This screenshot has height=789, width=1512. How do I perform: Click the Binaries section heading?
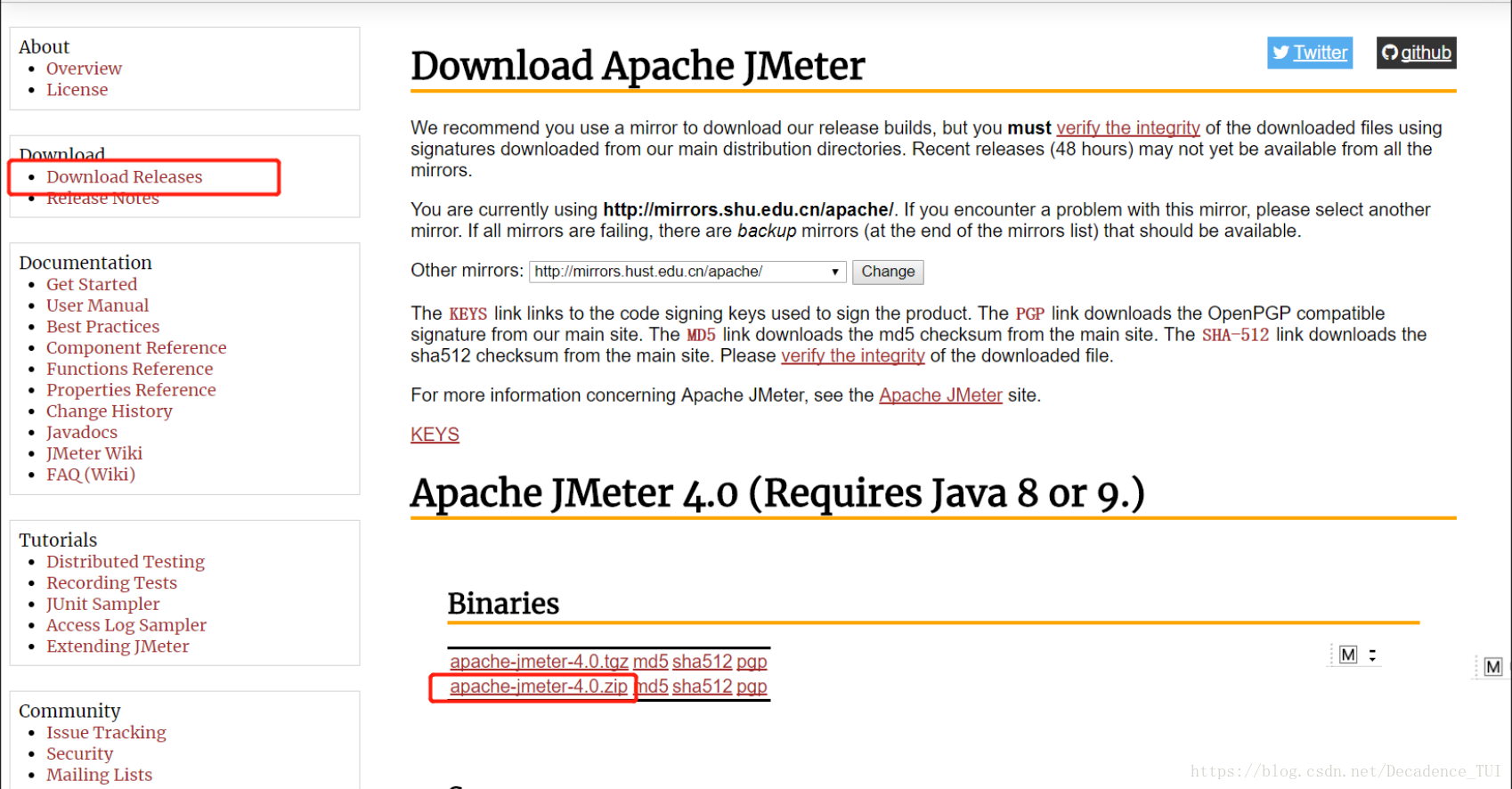503,604
